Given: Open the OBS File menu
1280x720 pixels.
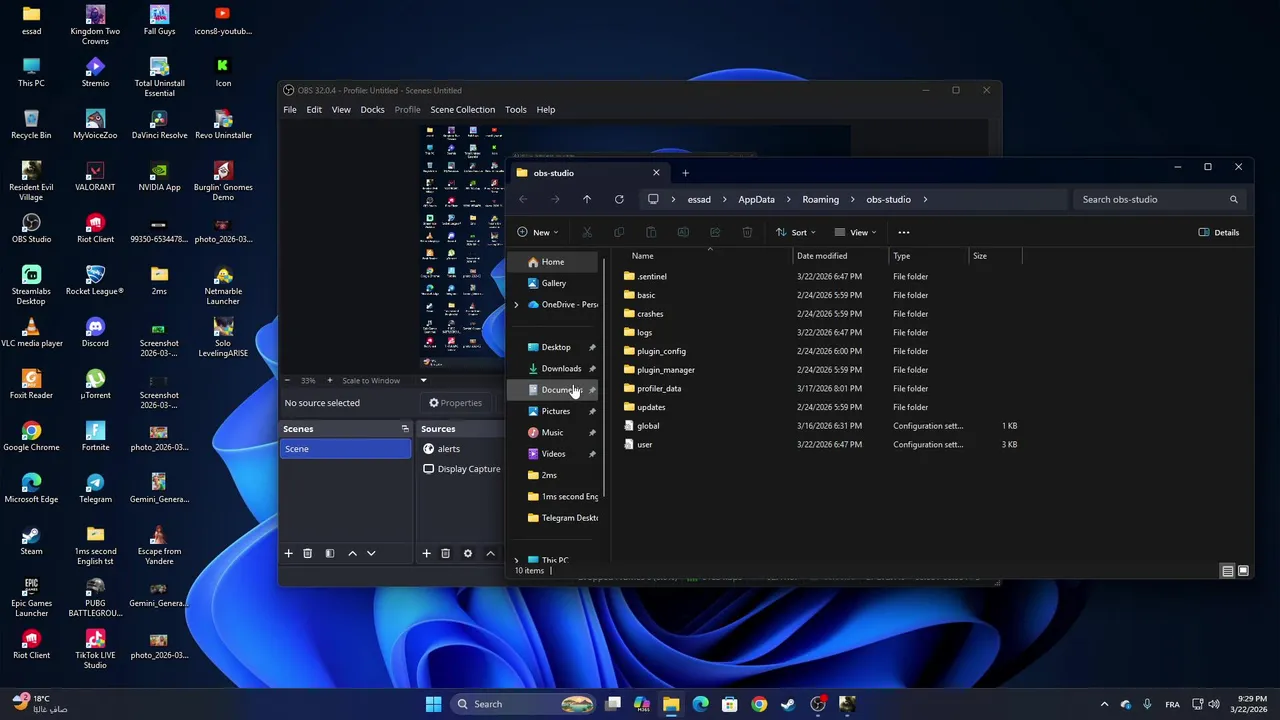Looking at the screenshot, I should coord(289,110).
